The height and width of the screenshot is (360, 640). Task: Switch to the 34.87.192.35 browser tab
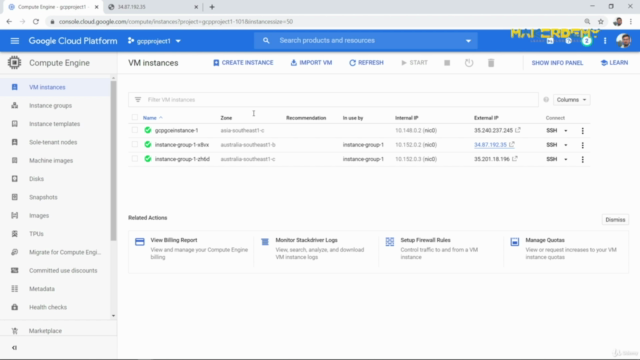pyautogui.click(x=153, y=7)
